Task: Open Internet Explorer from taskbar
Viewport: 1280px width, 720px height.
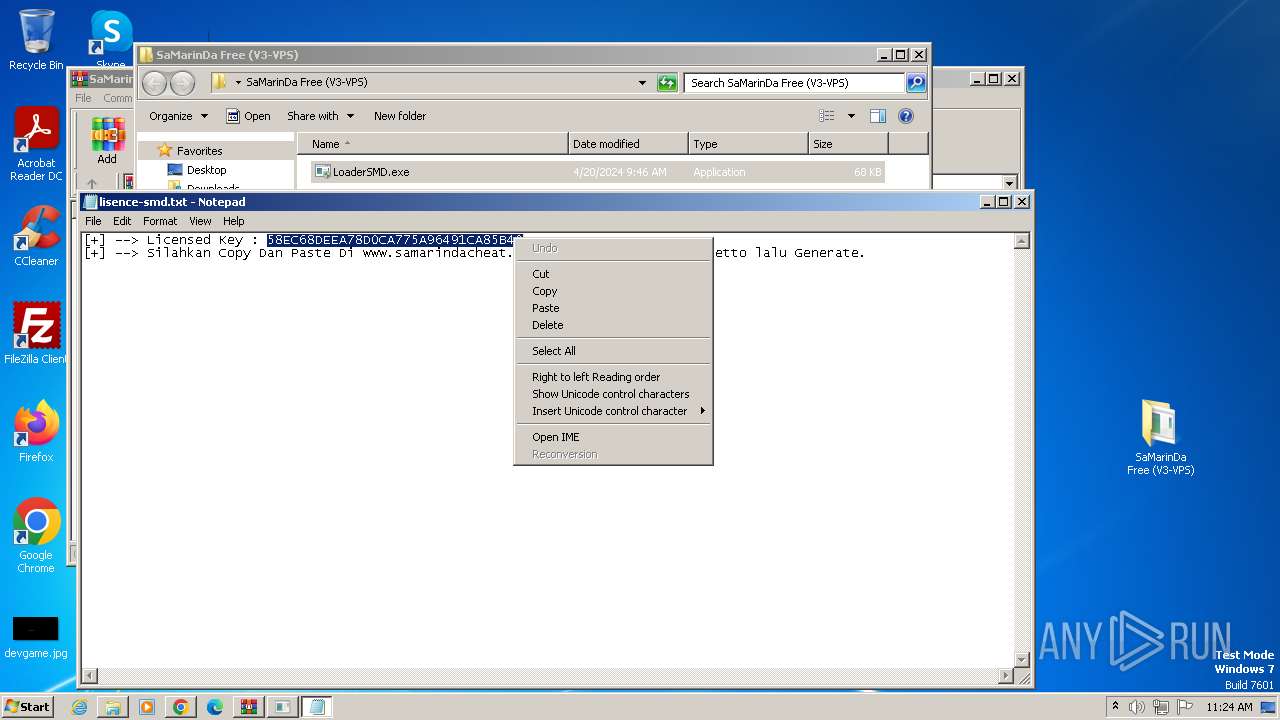Action: [80, 707]
